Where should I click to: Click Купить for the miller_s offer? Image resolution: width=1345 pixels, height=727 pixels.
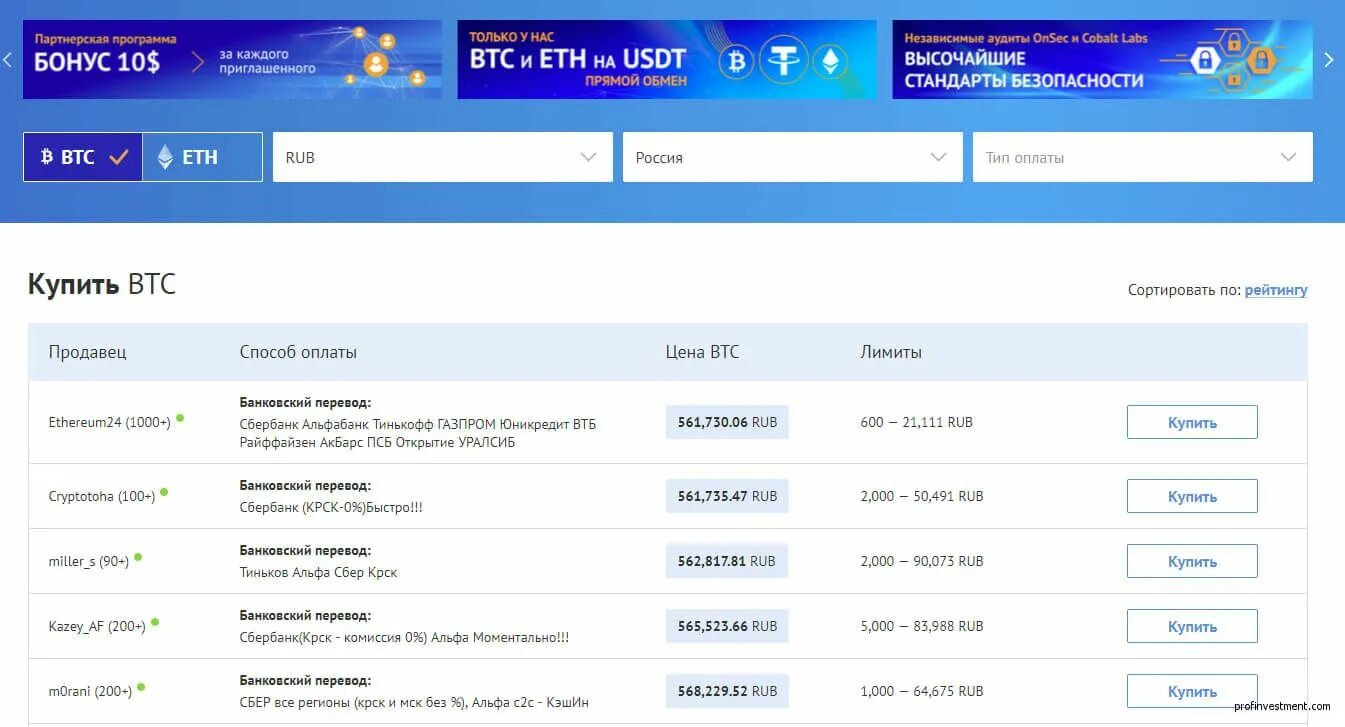point(1192,561)
